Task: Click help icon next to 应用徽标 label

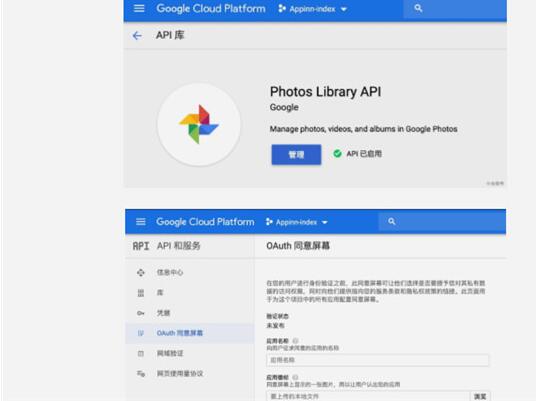Action: click(296, 377)
